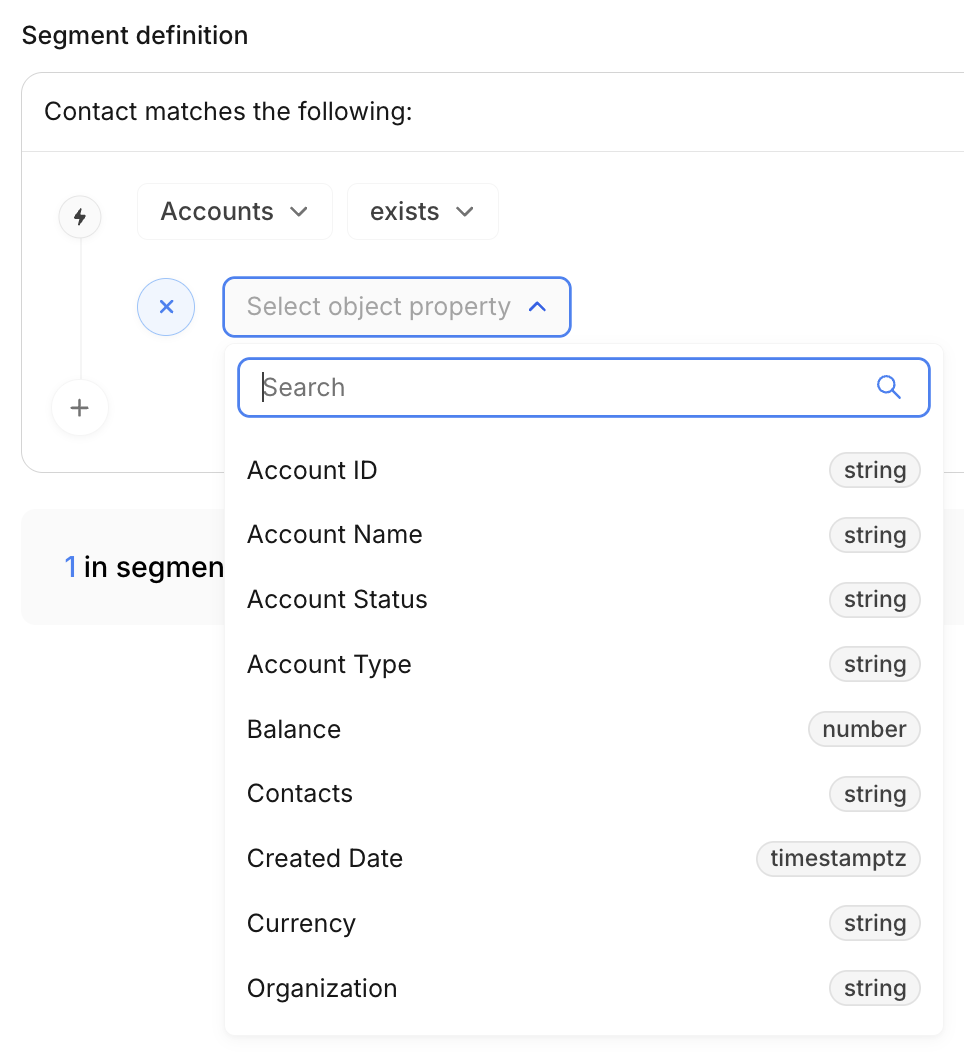Select the Account ID property
This screenshot has width=964, height=1056.
[x=312, y=470]
